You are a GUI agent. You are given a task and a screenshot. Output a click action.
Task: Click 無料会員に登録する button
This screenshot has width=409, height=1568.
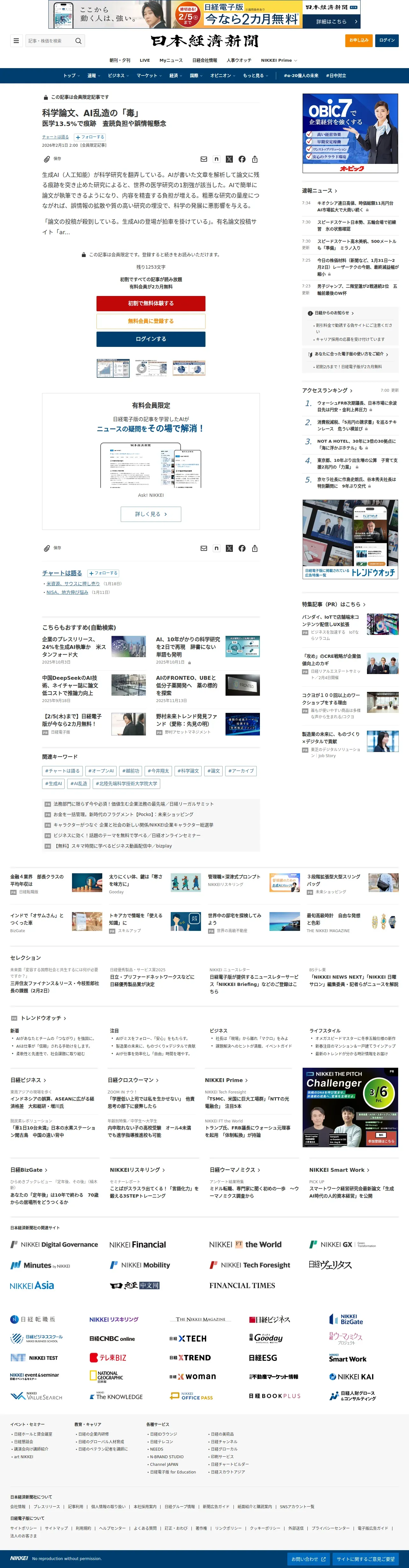pos(151,321)
